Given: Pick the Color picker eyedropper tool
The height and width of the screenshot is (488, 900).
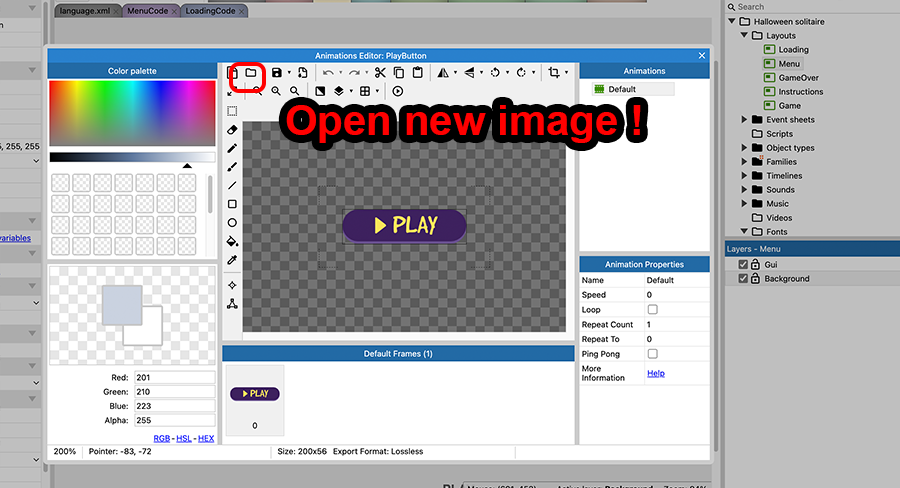Looking at the screenshot, I should [232, 260].
